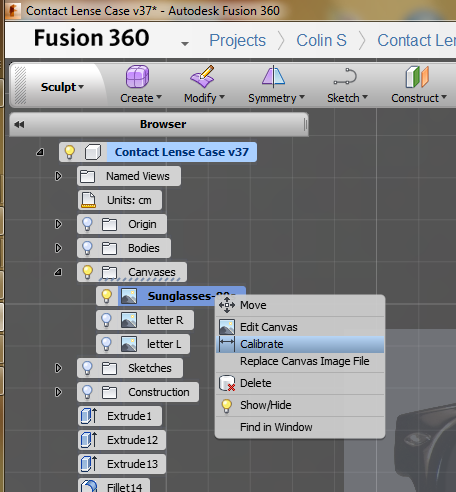
Task: Choose Delete from the context menu
Action: (300, 383)
